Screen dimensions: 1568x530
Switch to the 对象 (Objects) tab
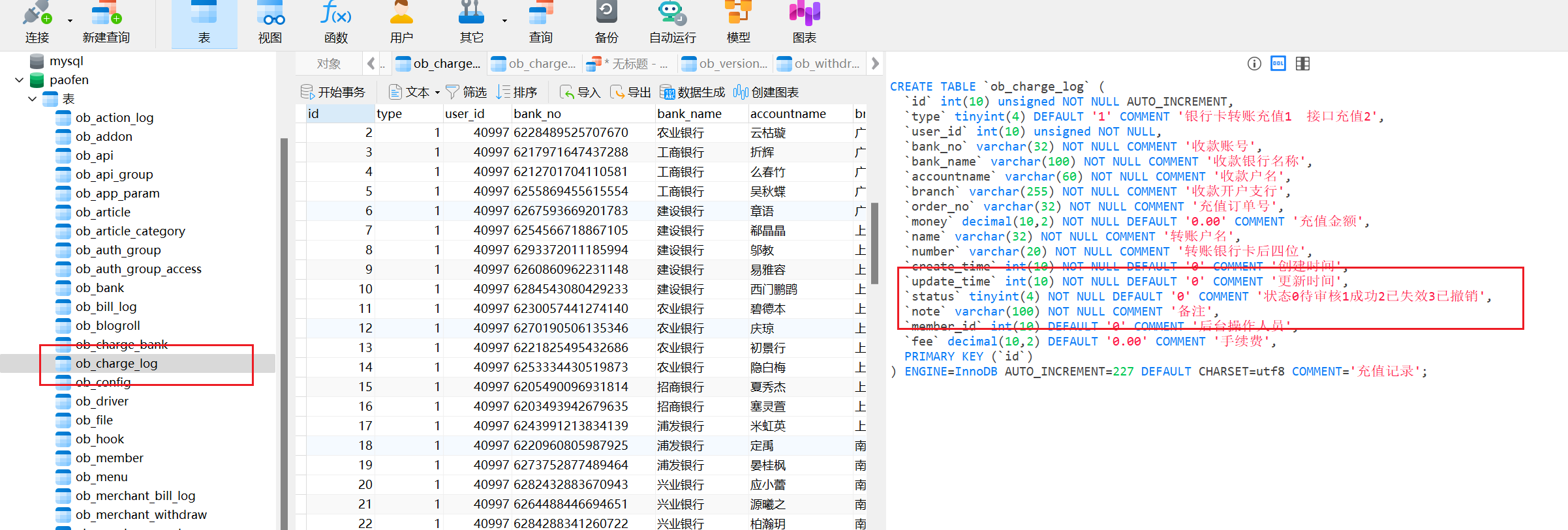tap(328, 63)
